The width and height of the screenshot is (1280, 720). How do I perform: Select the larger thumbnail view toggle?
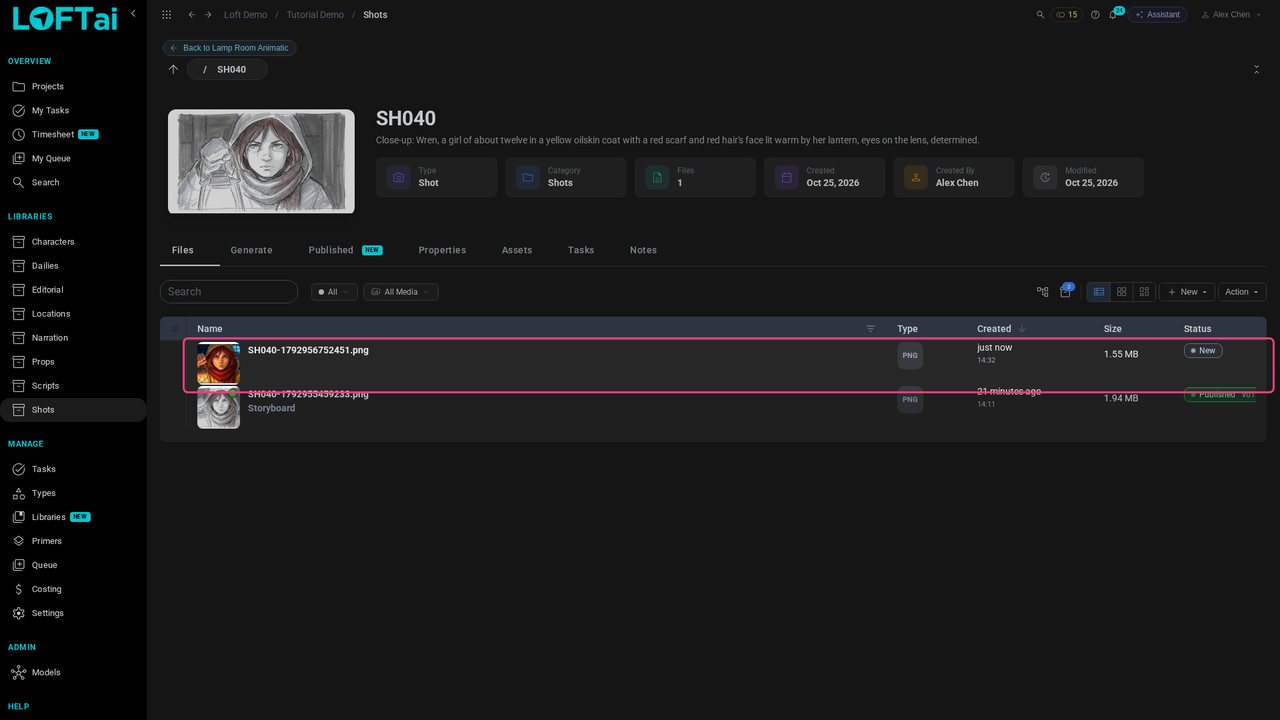1144,292
